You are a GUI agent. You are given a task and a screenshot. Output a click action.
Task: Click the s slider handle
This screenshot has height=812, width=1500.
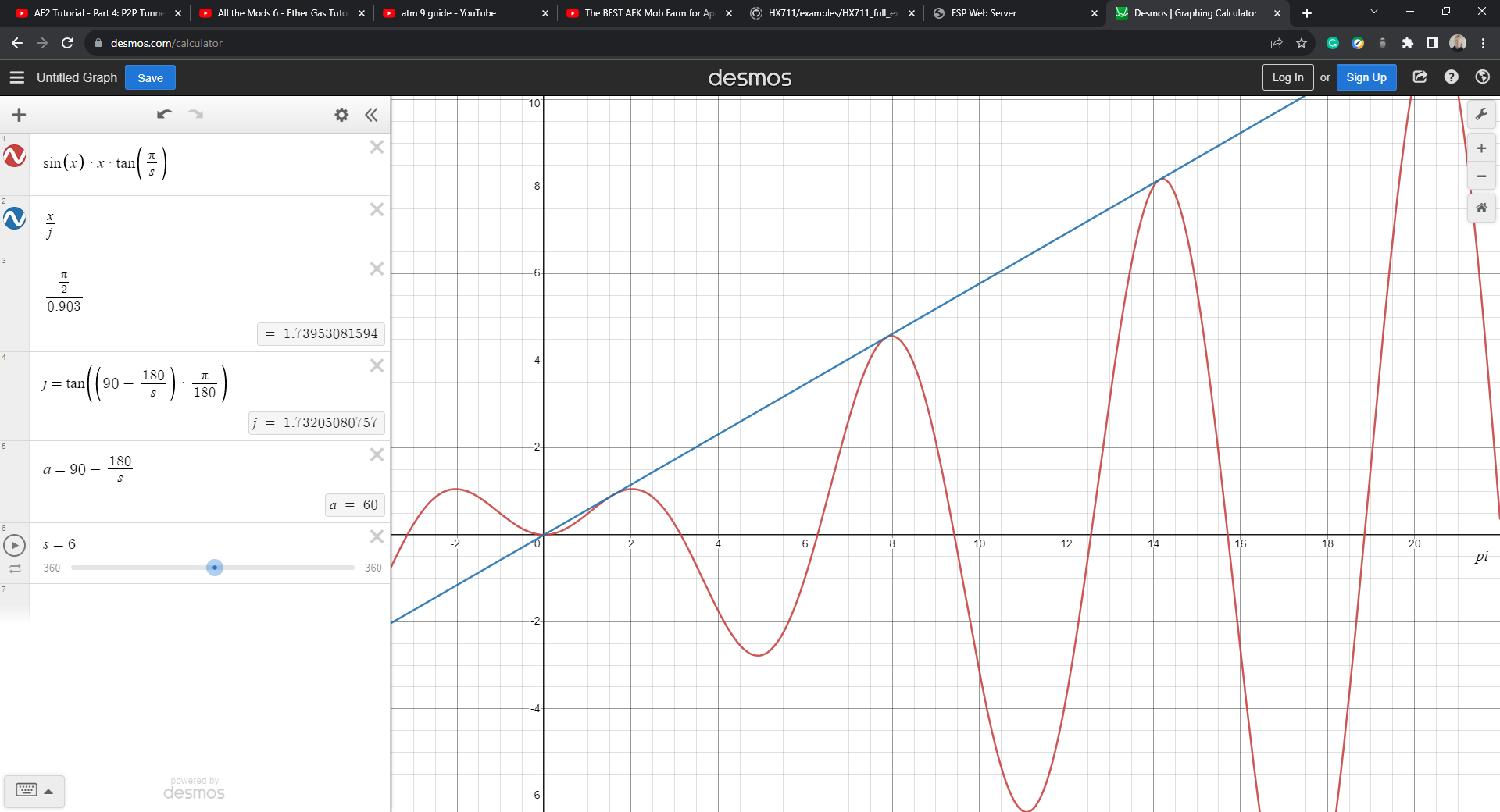coord(215,568)
